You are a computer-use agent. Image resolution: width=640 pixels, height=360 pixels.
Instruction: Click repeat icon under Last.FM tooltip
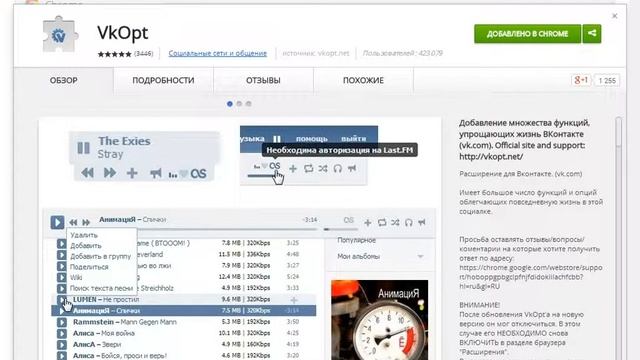[308, 168]
